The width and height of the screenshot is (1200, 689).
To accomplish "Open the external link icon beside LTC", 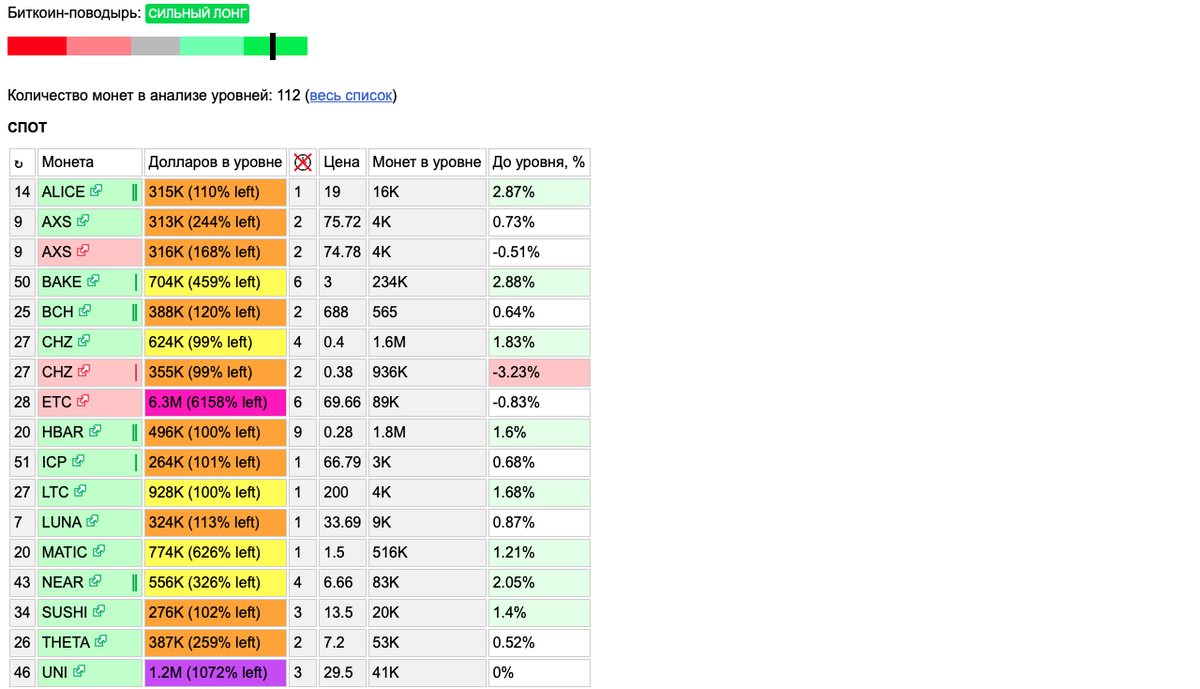I will point(81,491).
